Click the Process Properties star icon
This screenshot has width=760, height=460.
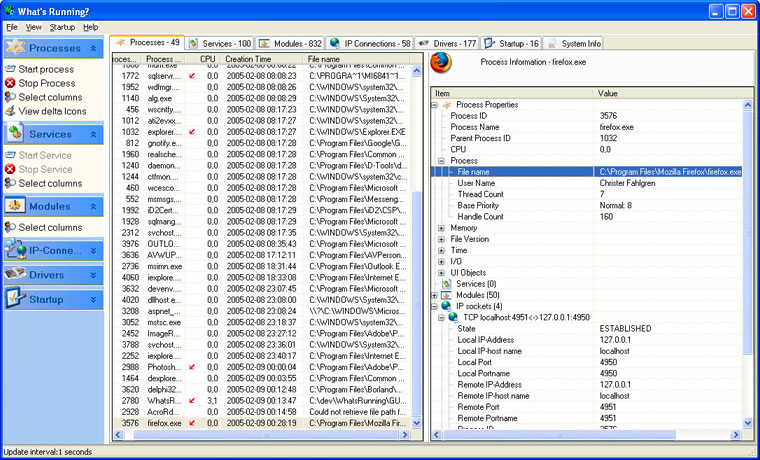[x=446, y=105]
